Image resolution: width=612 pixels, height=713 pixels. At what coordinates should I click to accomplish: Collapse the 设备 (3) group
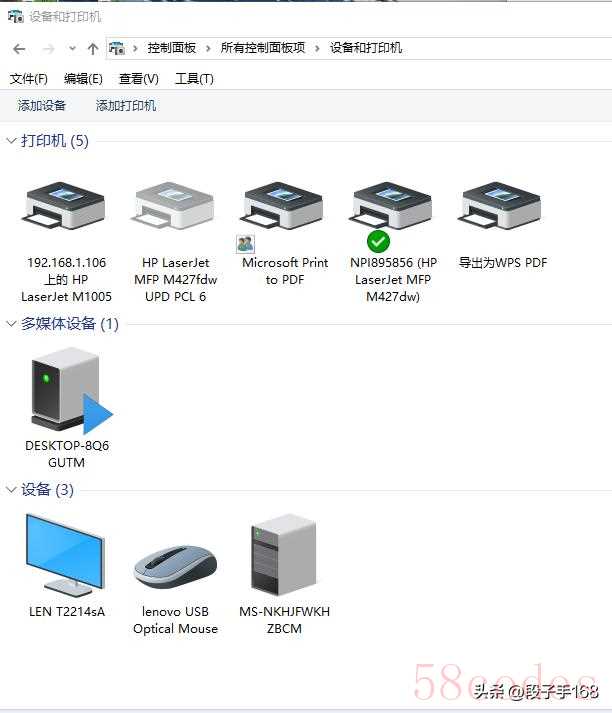click(11, 490)
